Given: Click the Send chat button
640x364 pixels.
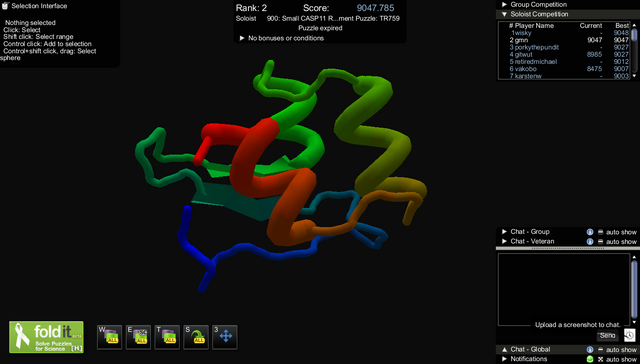Looking at the screenshot, I should tap(608, 335).
